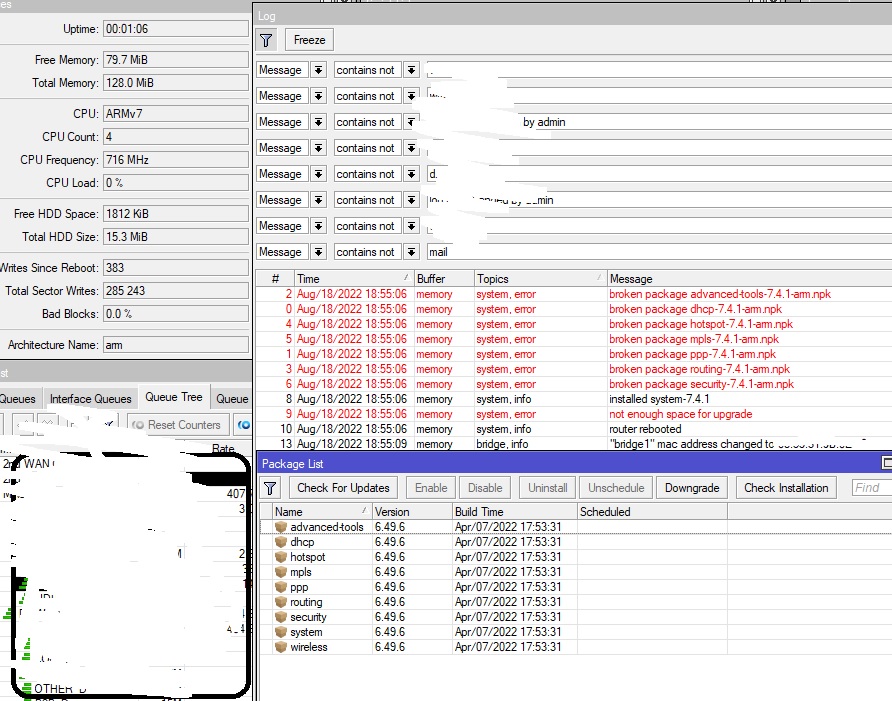Select log entry 'broken package advanced-tools-7.4.1-arm.npk'
The height and width of the screenshot is (701, 892).
click(573, 294)
